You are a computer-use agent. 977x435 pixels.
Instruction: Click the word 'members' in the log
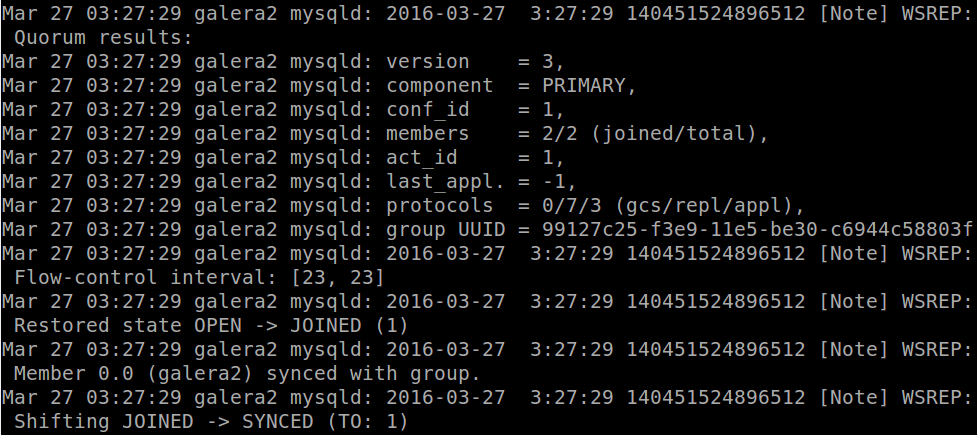428,133
